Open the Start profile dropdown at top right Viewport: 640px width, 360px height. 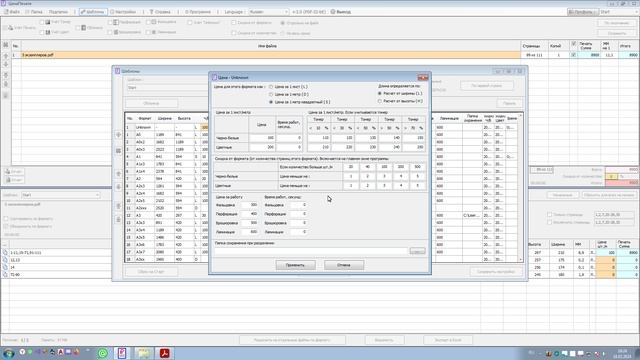point(618,12)
